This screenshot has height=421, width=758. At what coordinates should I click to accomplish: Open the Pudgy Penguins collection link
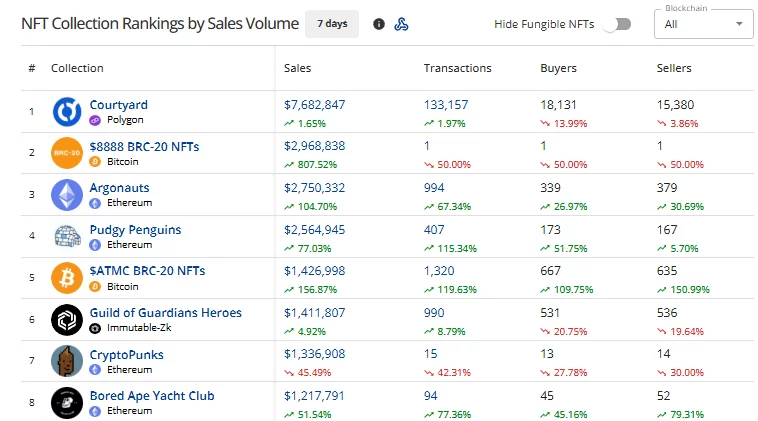coord(135,230)
